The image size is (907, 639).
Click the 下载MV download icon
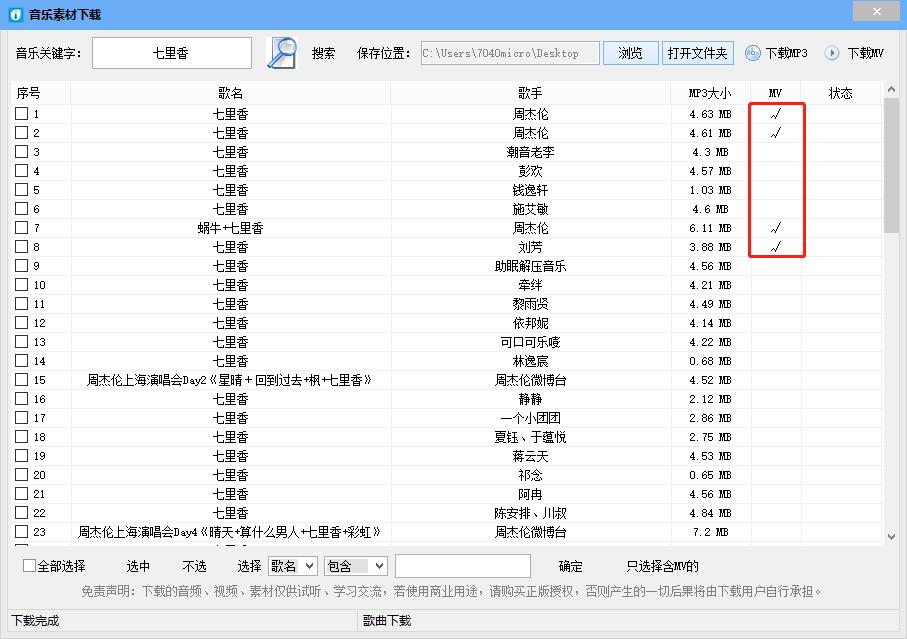coord(831,53)
